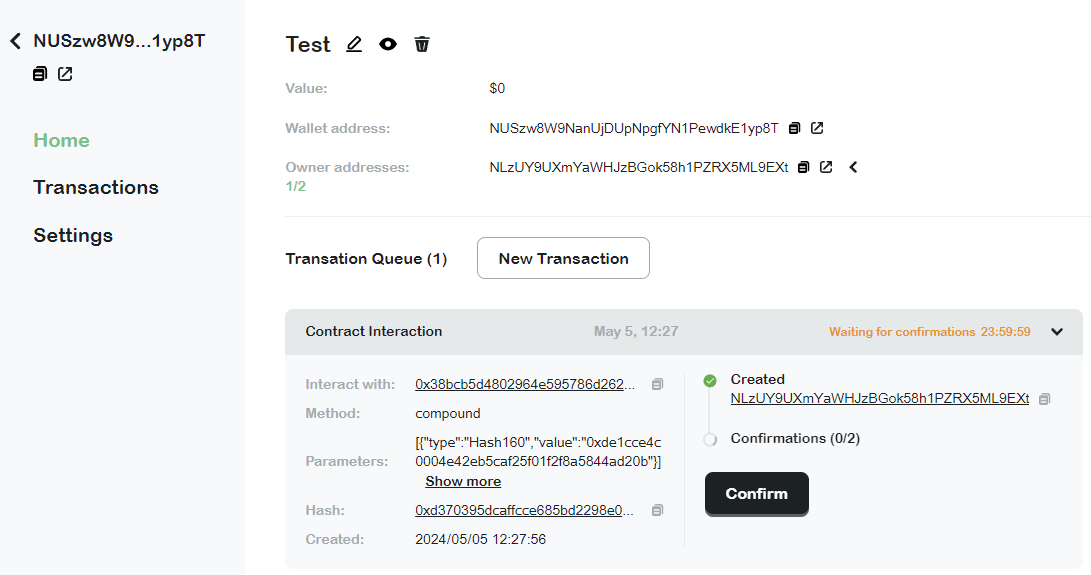Open Wallet address in block explorer
This screenshot has height=575, width=1091.
click(x=817, y=128)
